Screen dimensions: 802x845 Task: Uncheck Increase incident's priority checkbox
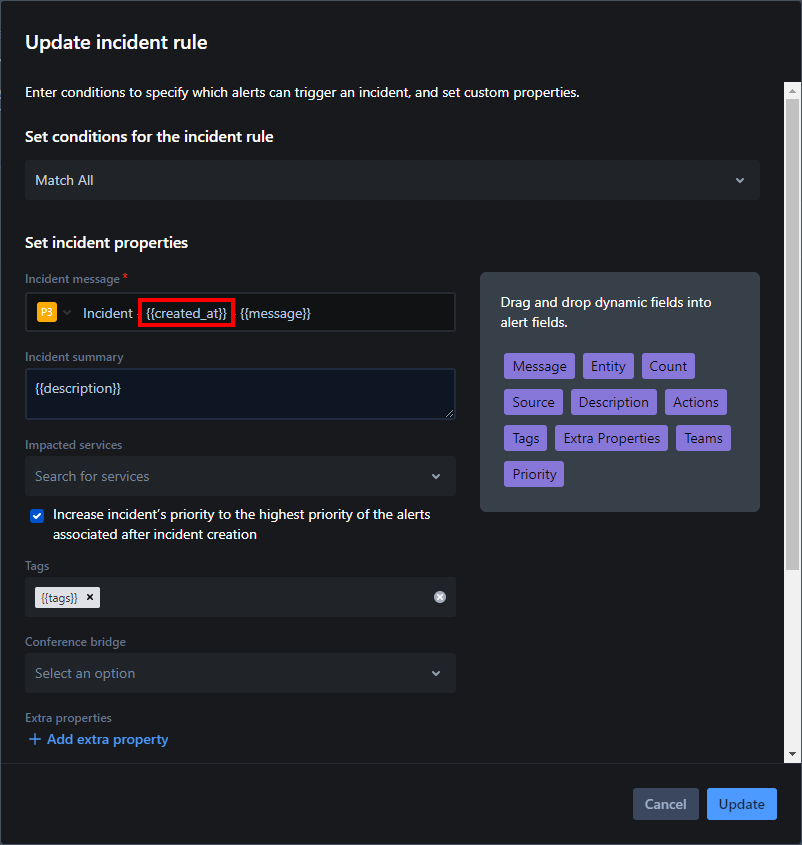point(37,516)
